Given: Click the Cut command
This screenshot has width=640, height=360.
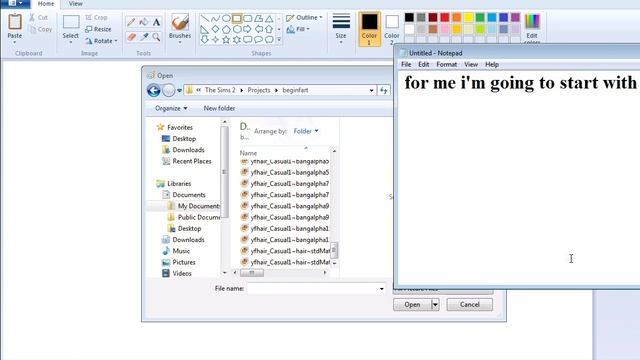Looking at the screenshot, I should pyautogui.click(x=38, y=18).
